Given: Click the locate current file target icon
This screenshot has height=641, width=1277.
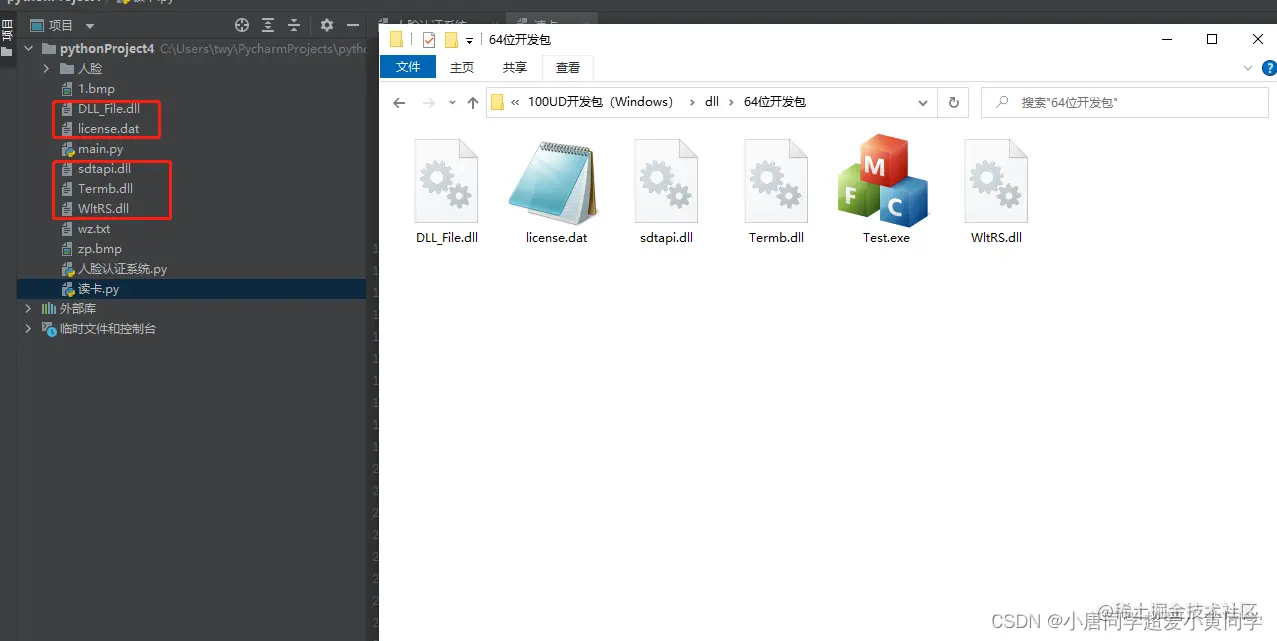Looking at the screenshot, I should [x=242, y=25].
